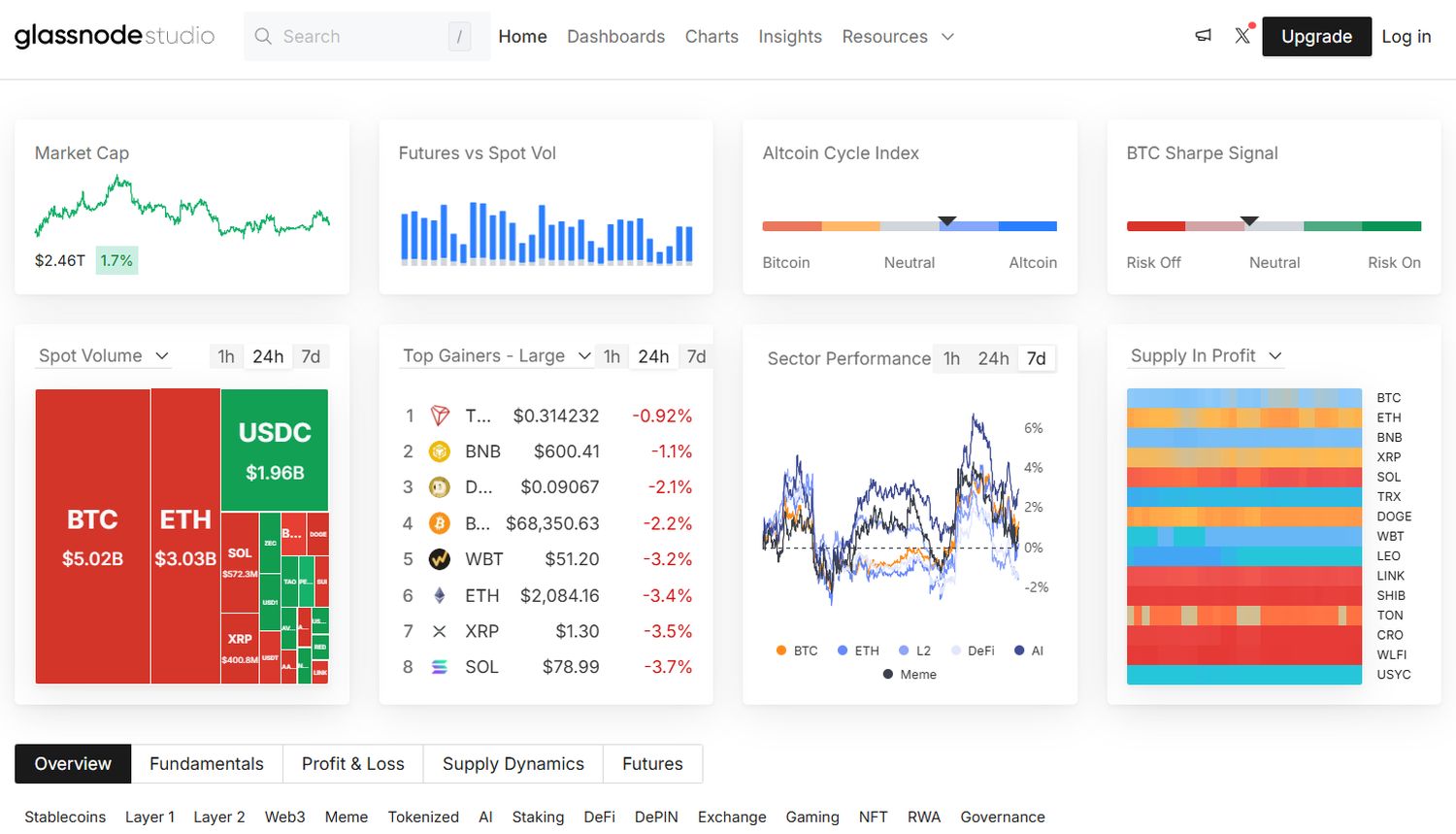Open the Supply In Profit dropdown
The width and height of the screenshot is (1456, 834).
1206,356
